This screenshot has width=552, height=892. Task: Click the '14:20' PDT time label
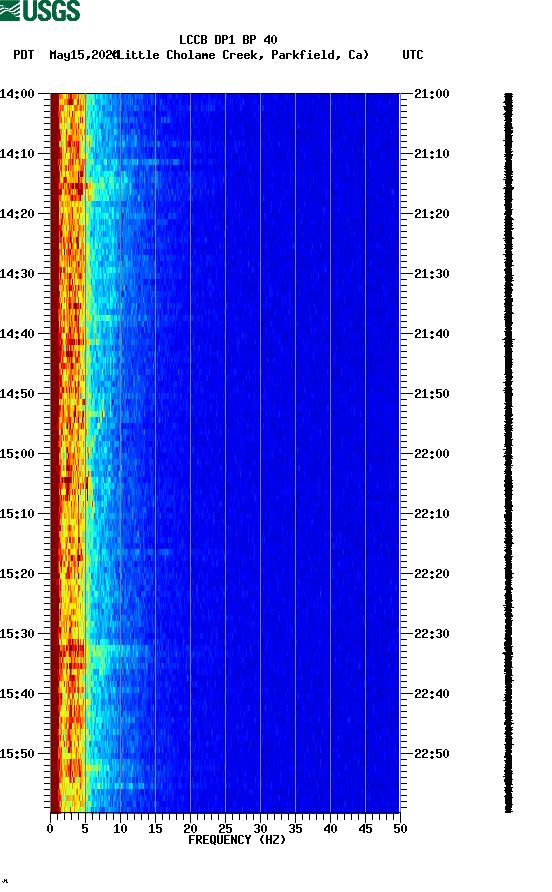tap(17, 214)
